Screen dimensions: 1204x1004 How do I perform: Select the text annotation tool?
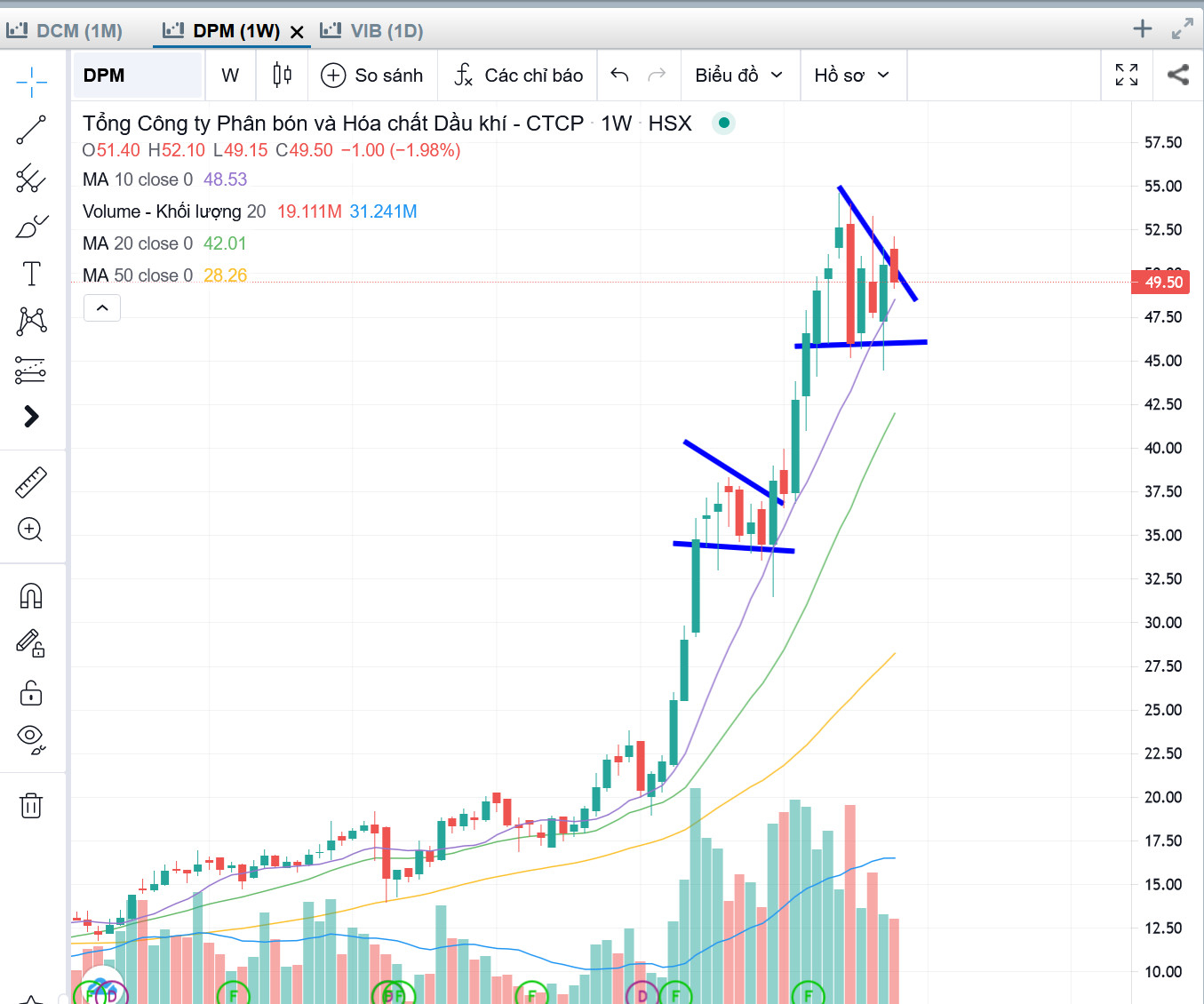tap(31, 274)
